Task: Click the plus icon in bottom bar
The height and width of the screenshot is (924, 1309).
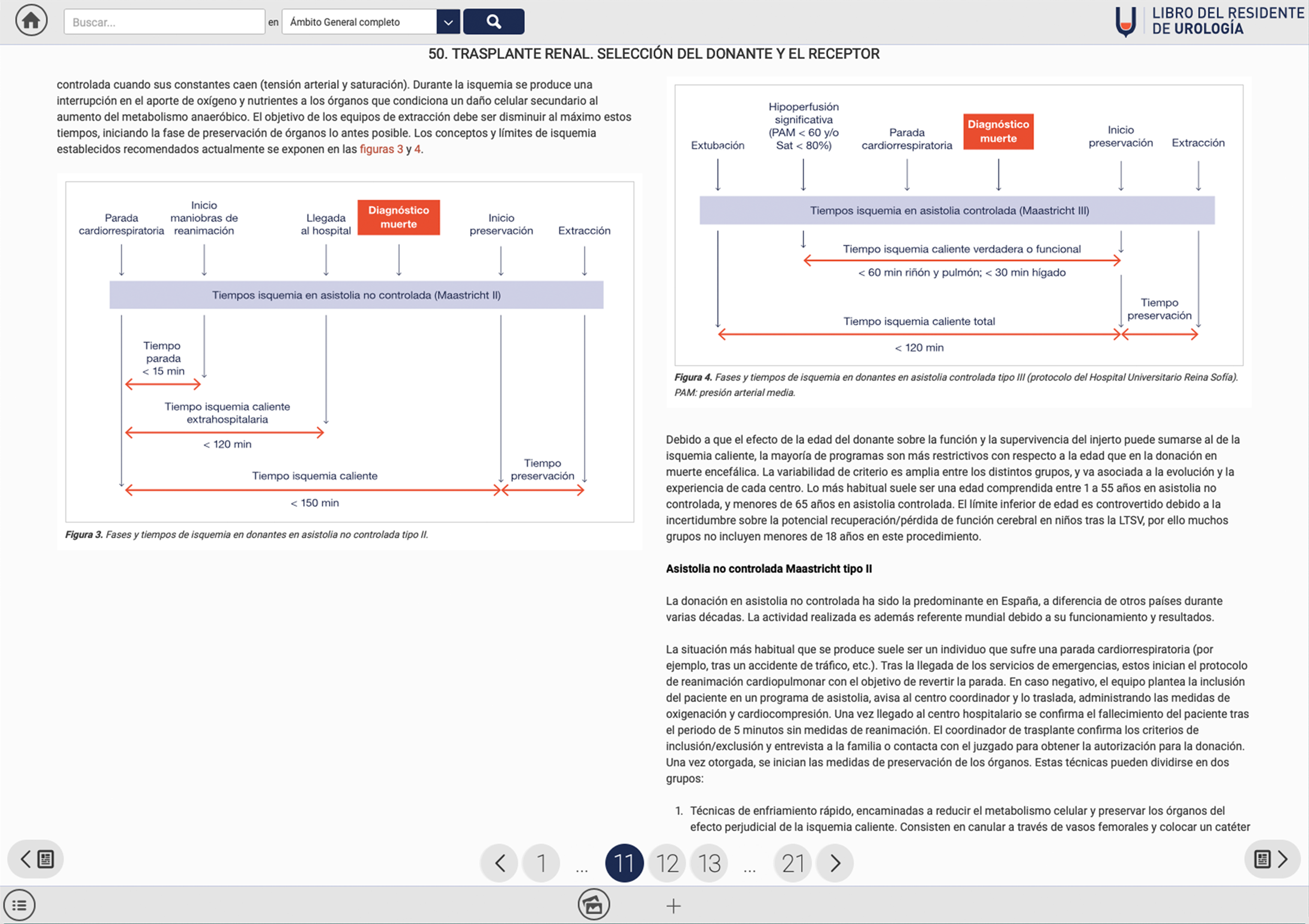Action: (x=673, y=906)
